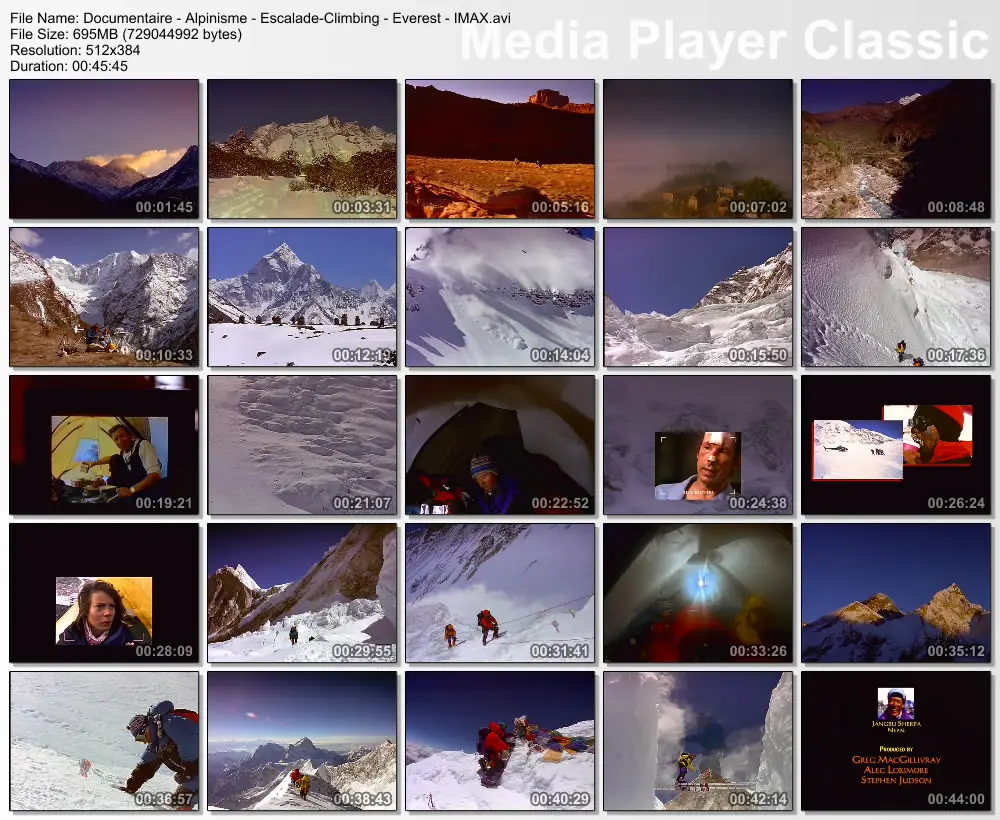1000x820 pixels.
Task: Pick the tent interior thumbnail at 00:19:21
Action: pos(104,445)
